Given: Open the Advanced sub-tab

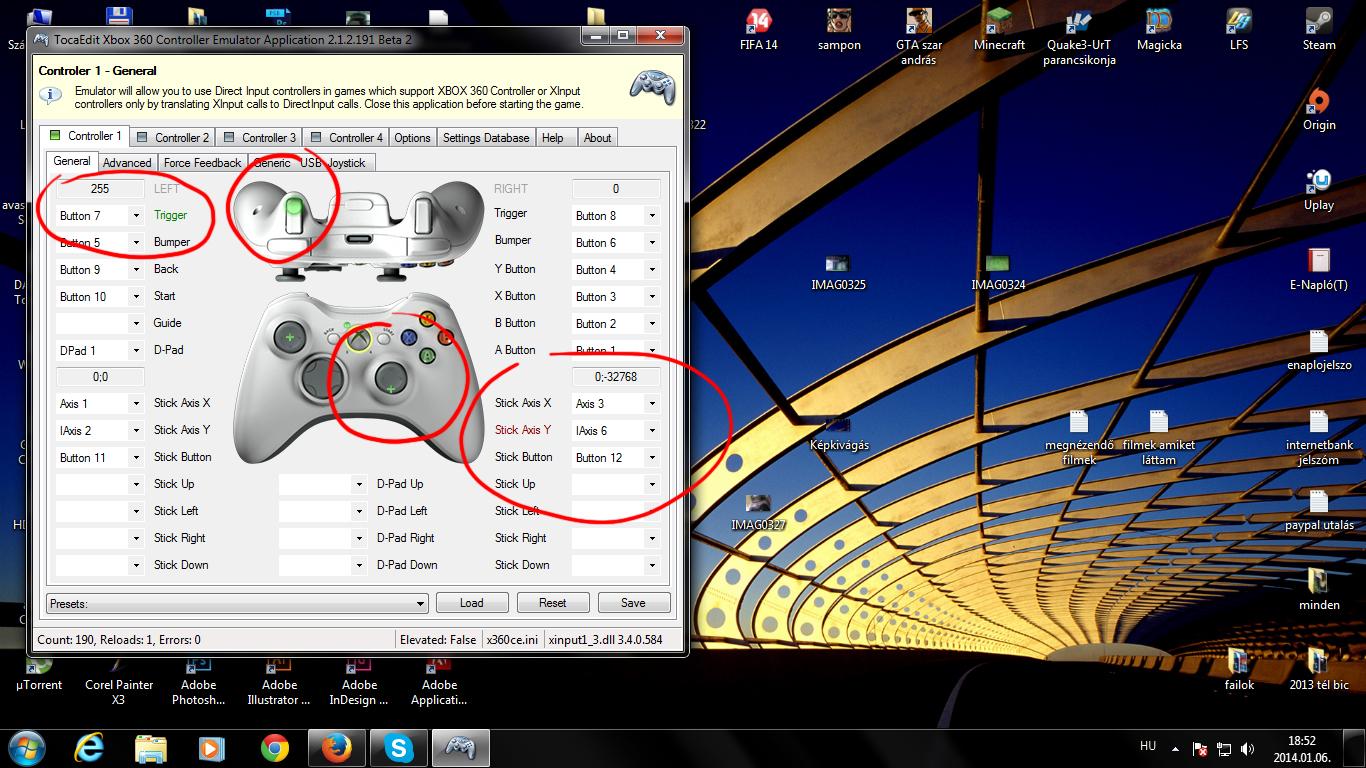Looking at the screenshot, I should coord(127,162).
